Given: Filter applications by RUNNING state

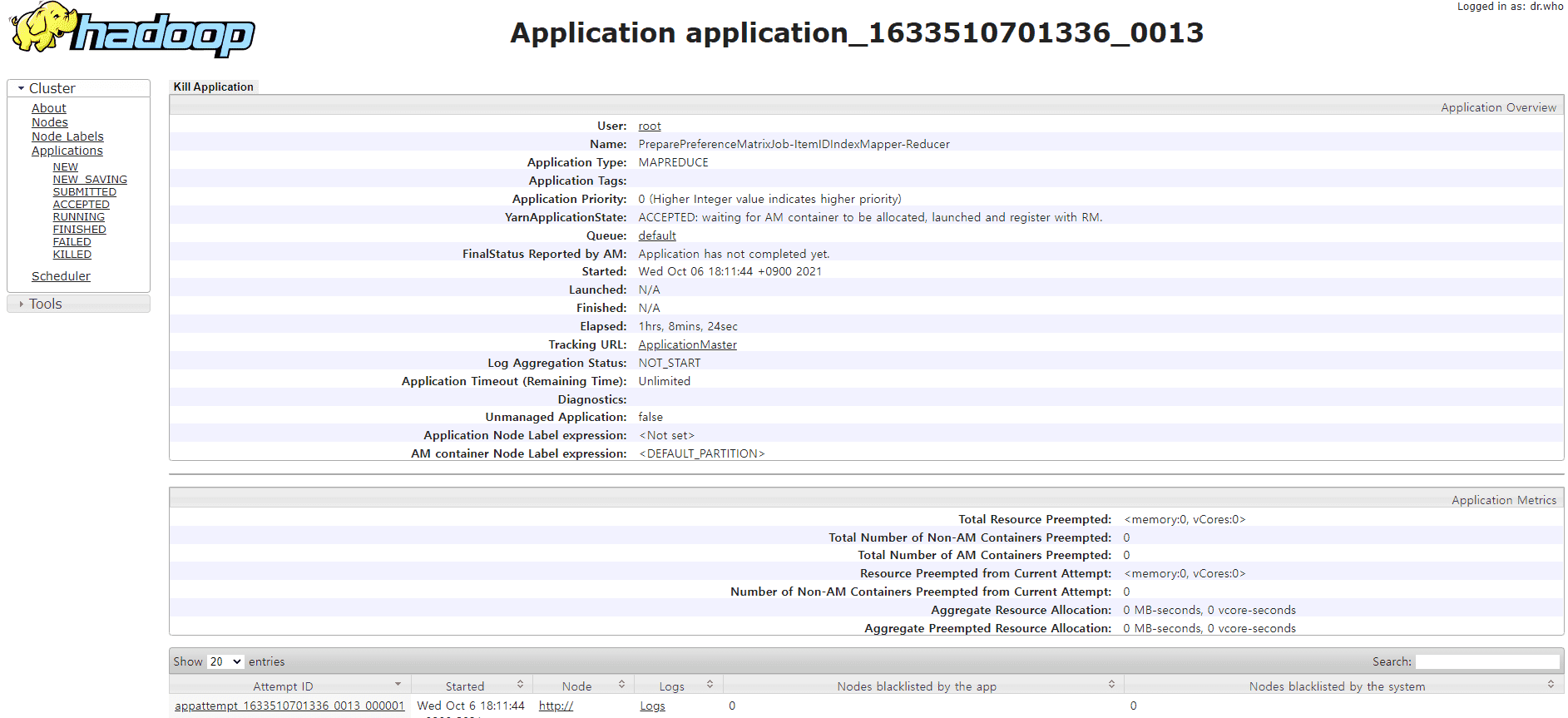Looking at the screenshot, I should pos(79,217).
